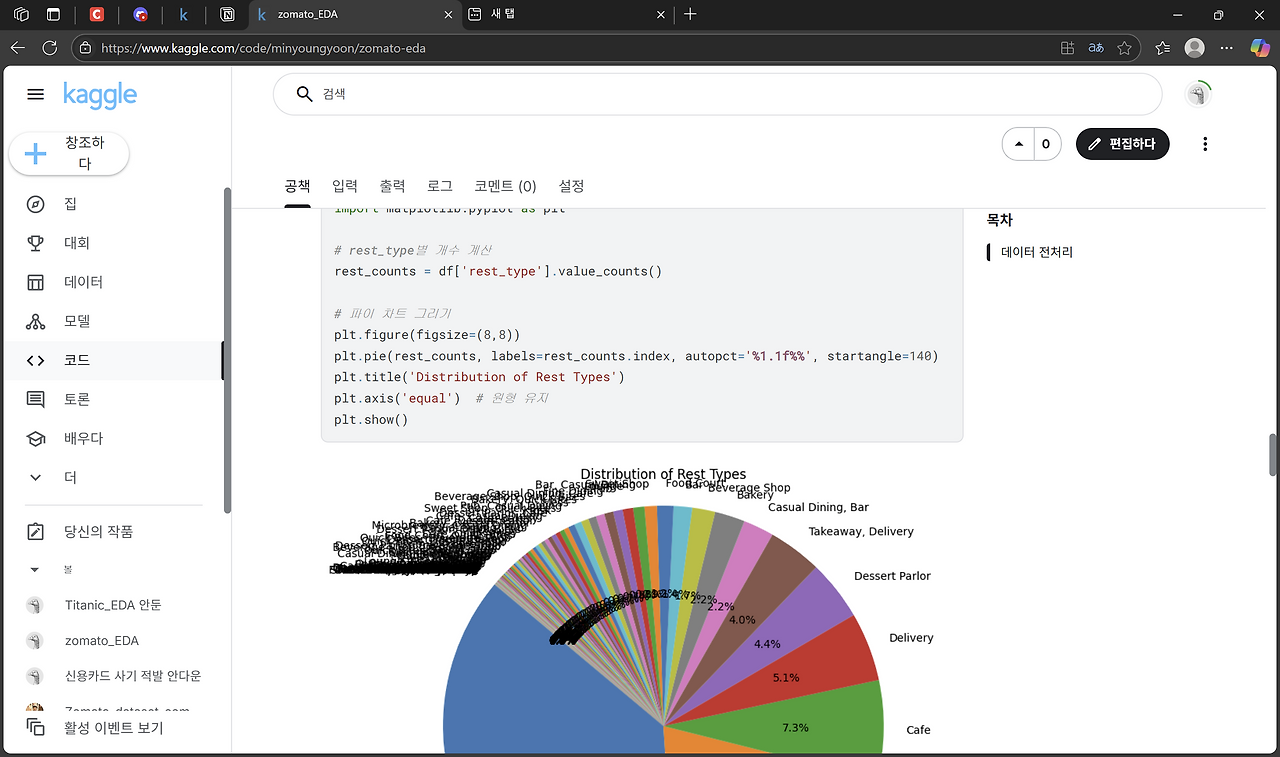The width and height of the screenshot is (1280, 757).
Task: Go back with the browser back arrow
Action: (18, 47)
